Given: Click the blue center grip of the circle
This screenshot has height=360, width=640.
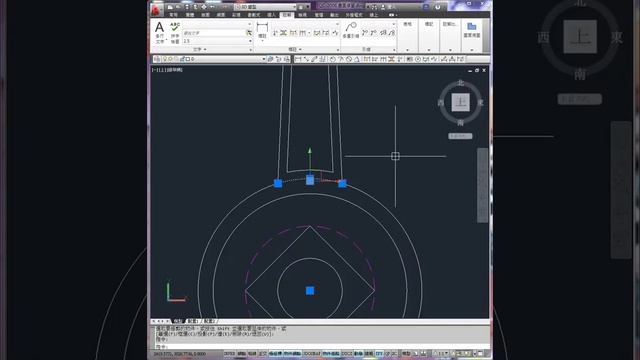Looking at the screenshot, I should 310,290.
